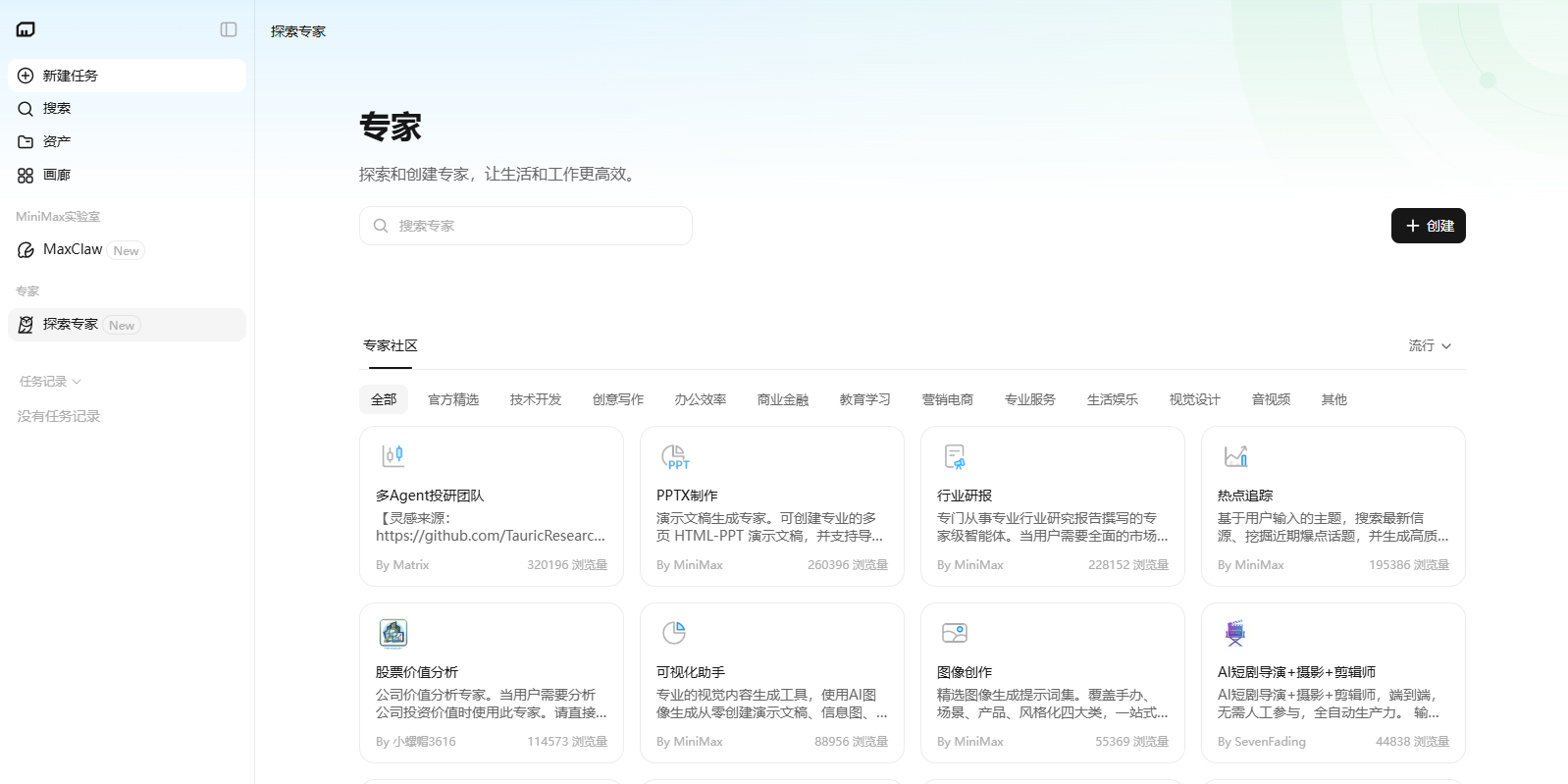Image resolution: width=1568 pixels, height=784 pixels.
Task: Switch to the 技术开发 category tab
Action: [536, 399]
